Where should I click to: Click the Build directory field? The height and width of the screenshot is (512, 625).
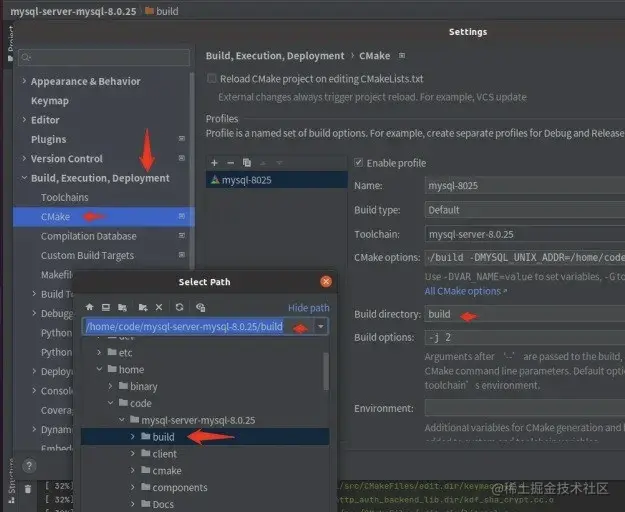click(x=525, y=314)
